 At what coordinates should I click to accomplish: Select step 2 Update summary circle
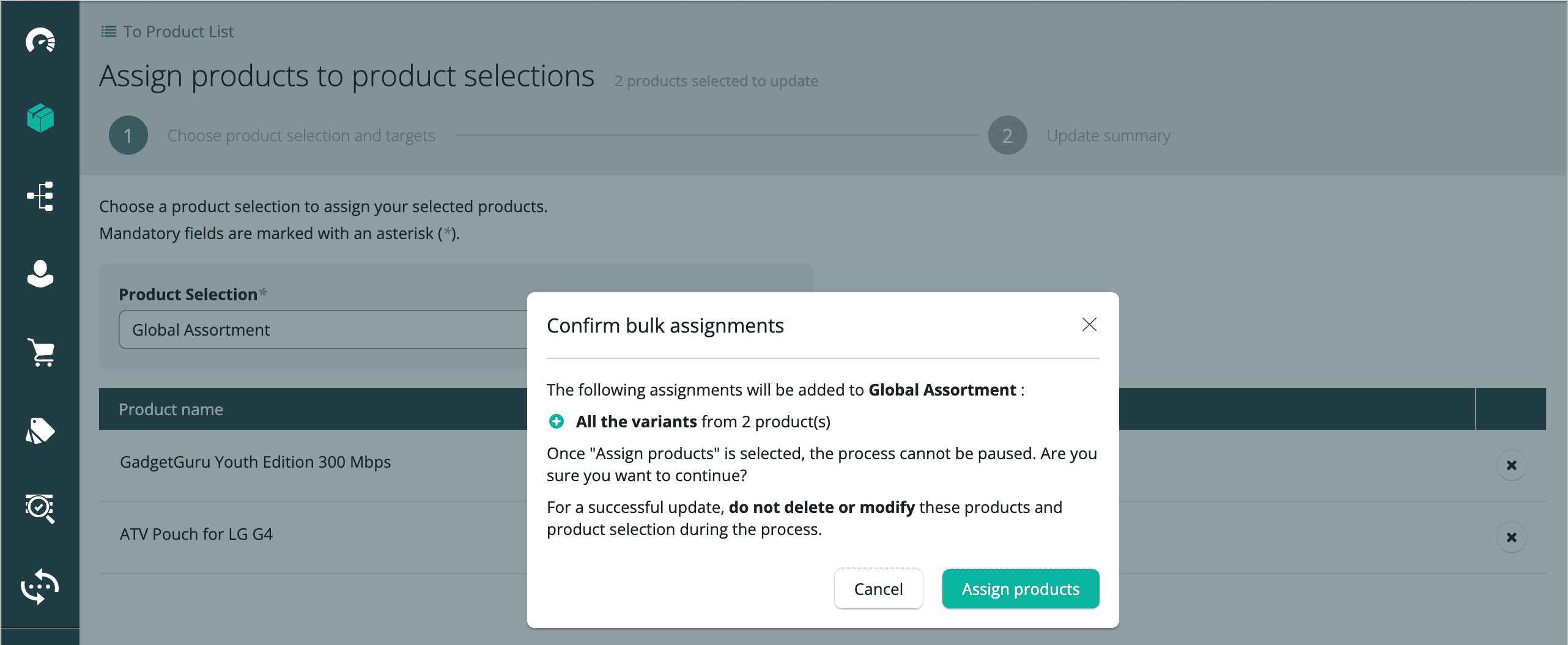point(1007,136)
